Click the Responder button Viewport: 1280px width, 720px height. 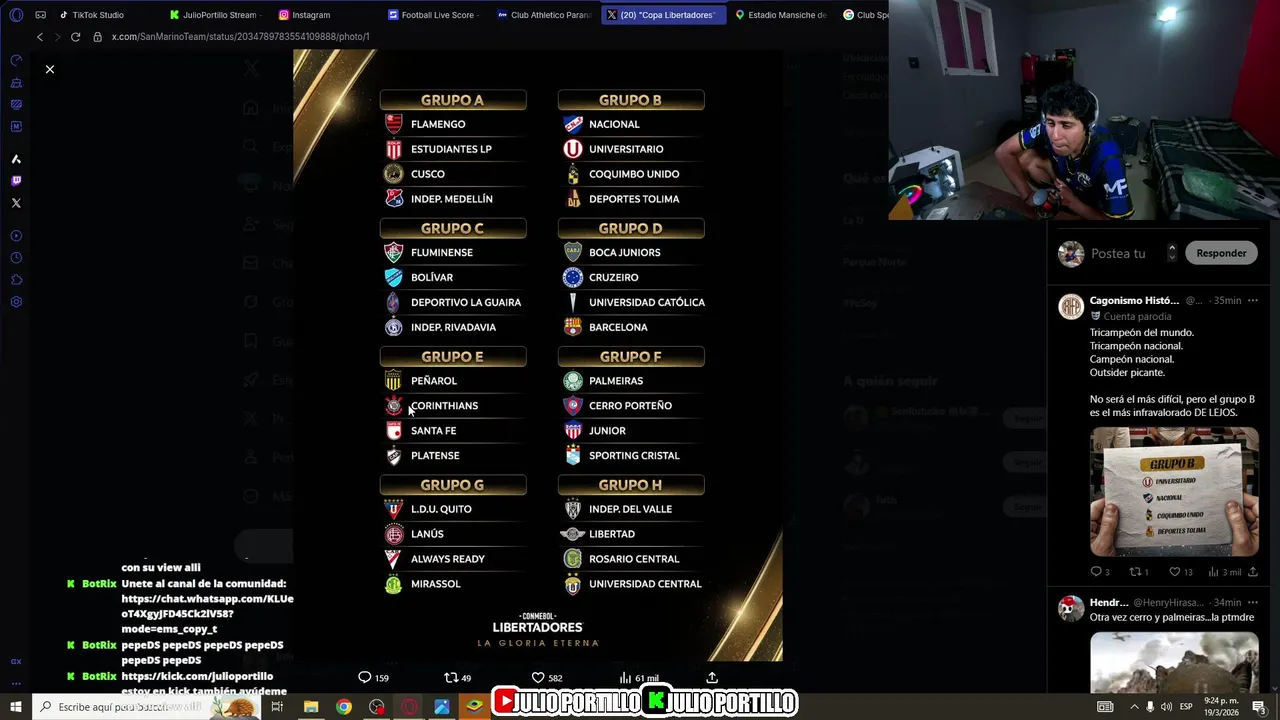[x=1221, y=253]
